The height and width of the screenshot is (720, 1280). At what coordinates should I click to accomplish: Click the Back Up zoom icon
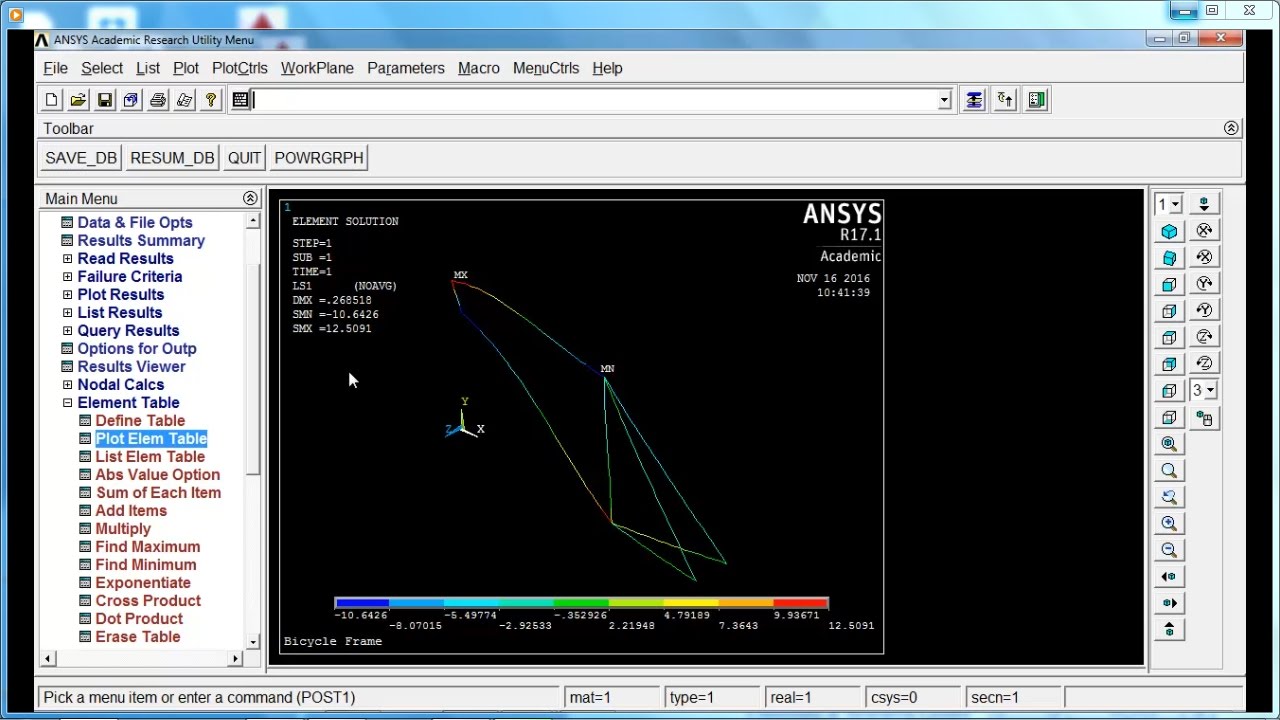[1169, 497]
